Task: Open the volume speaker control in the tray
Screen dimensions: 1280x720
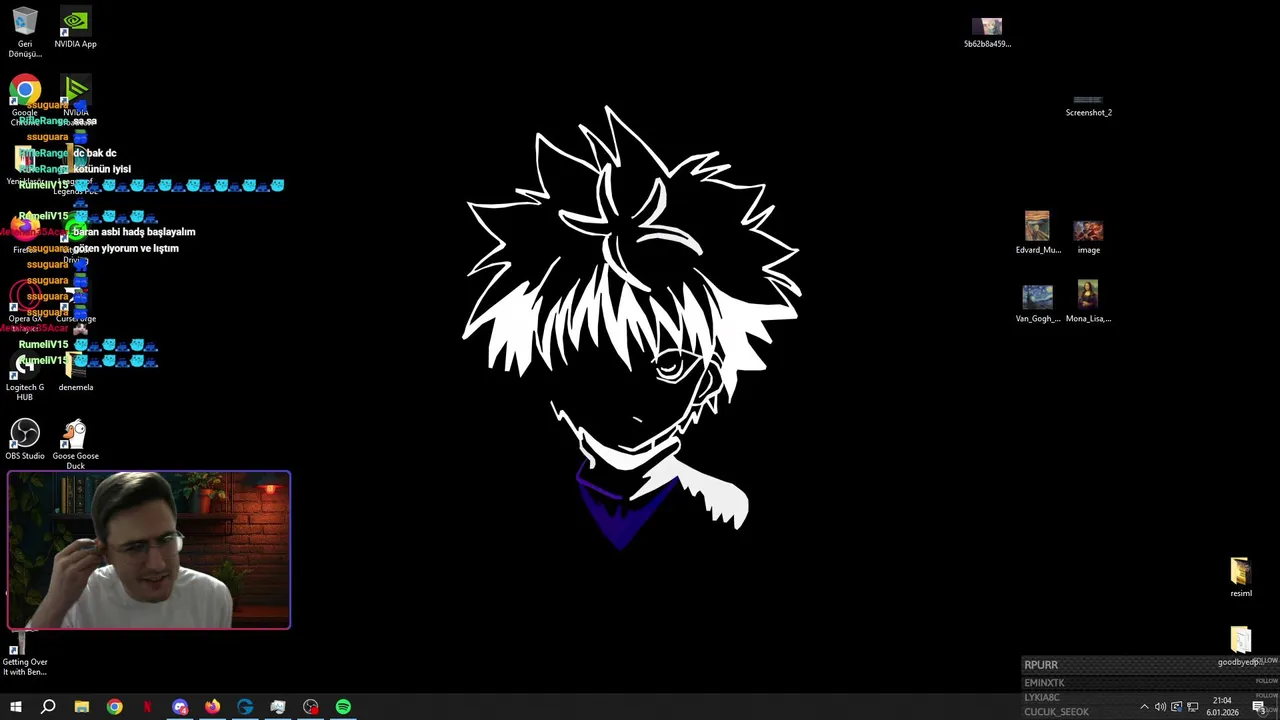Action: [x=1160, y=707]
